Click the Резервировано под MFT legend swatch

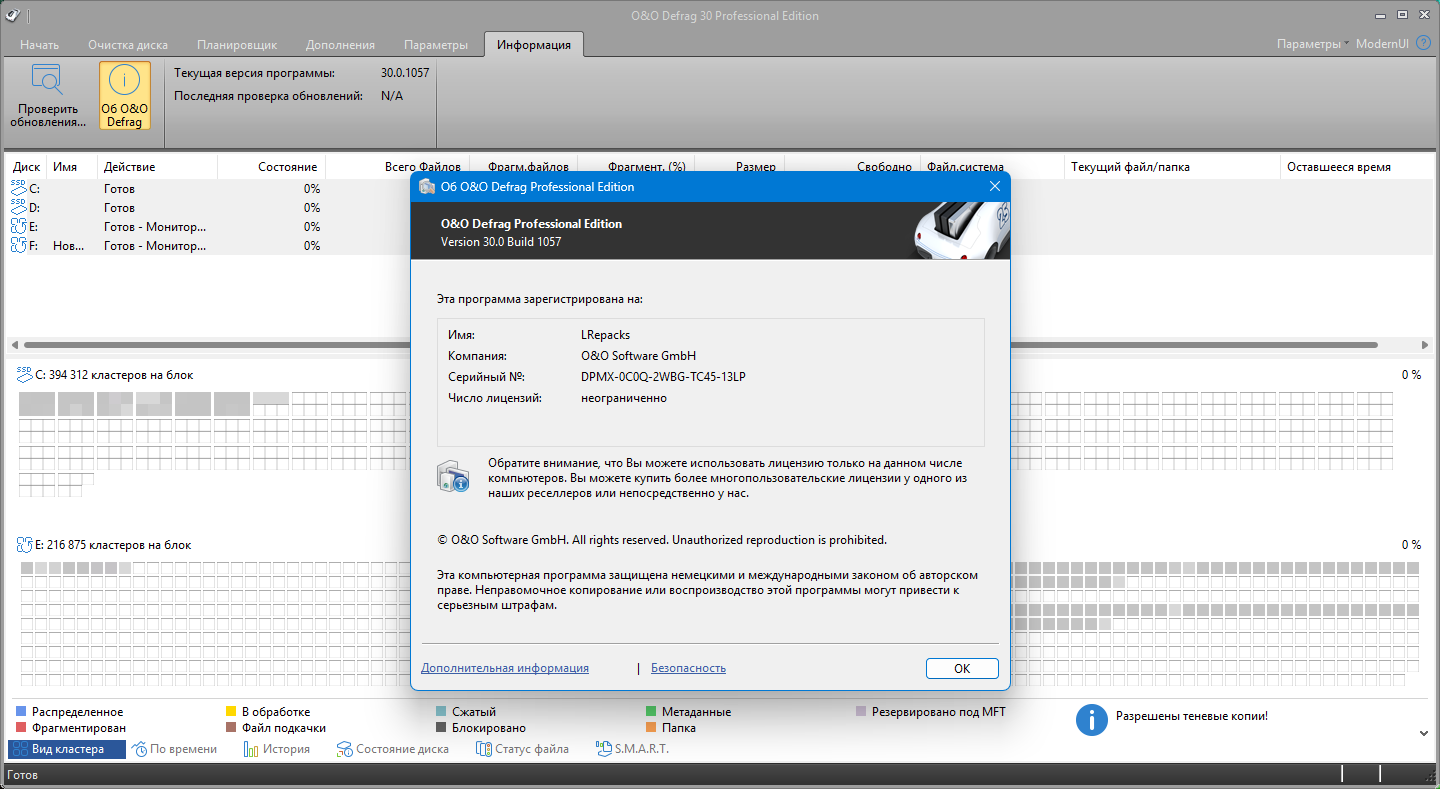click(862, 712)
